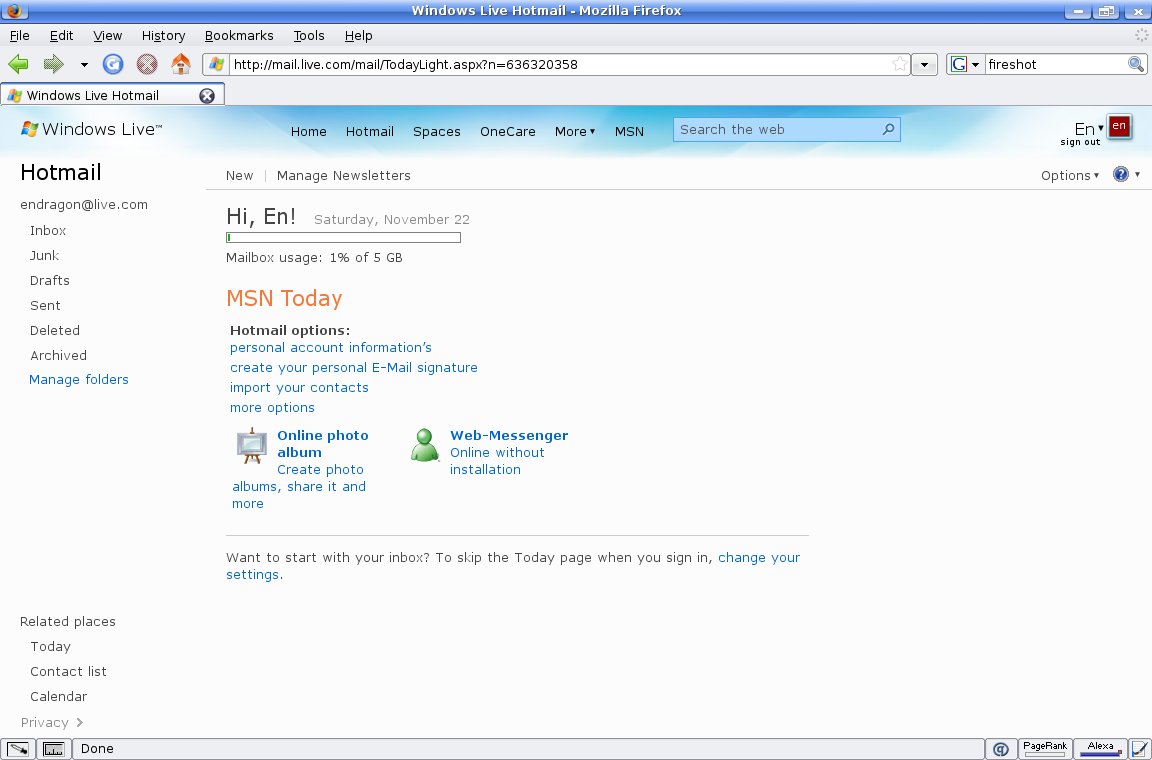Open Today under Related places
This screenshot has height=760, width=1152.
coord(50,647)
